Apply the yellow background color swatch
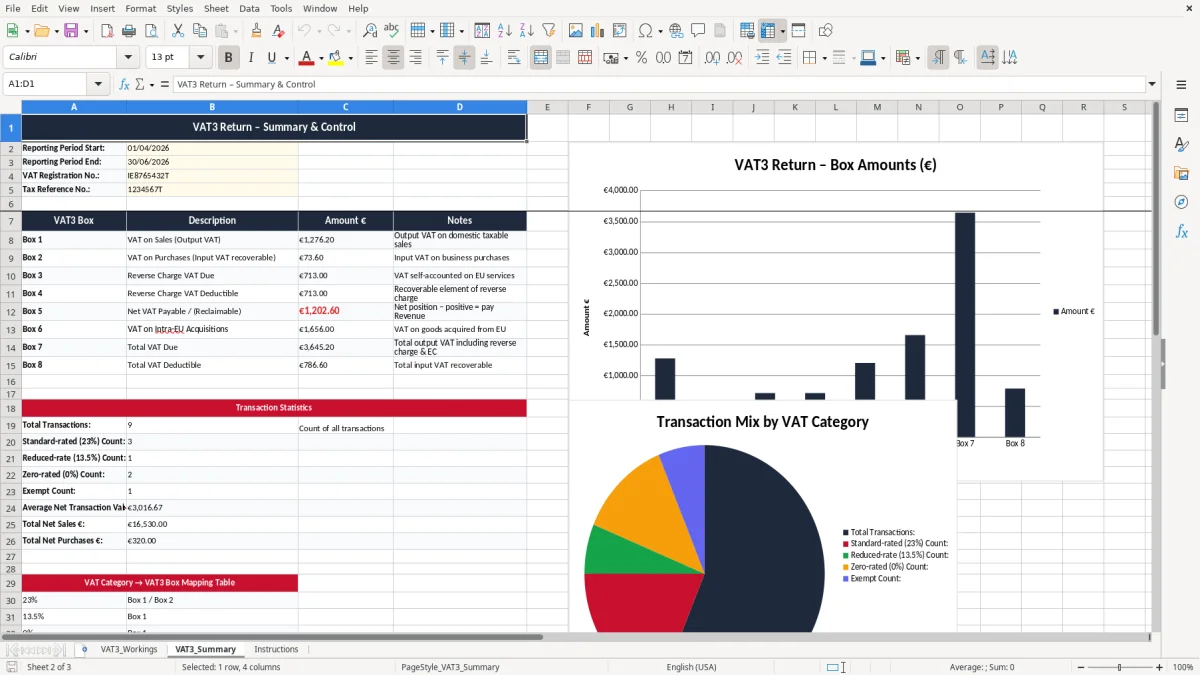1200x675 pixels. pos(336,58)
